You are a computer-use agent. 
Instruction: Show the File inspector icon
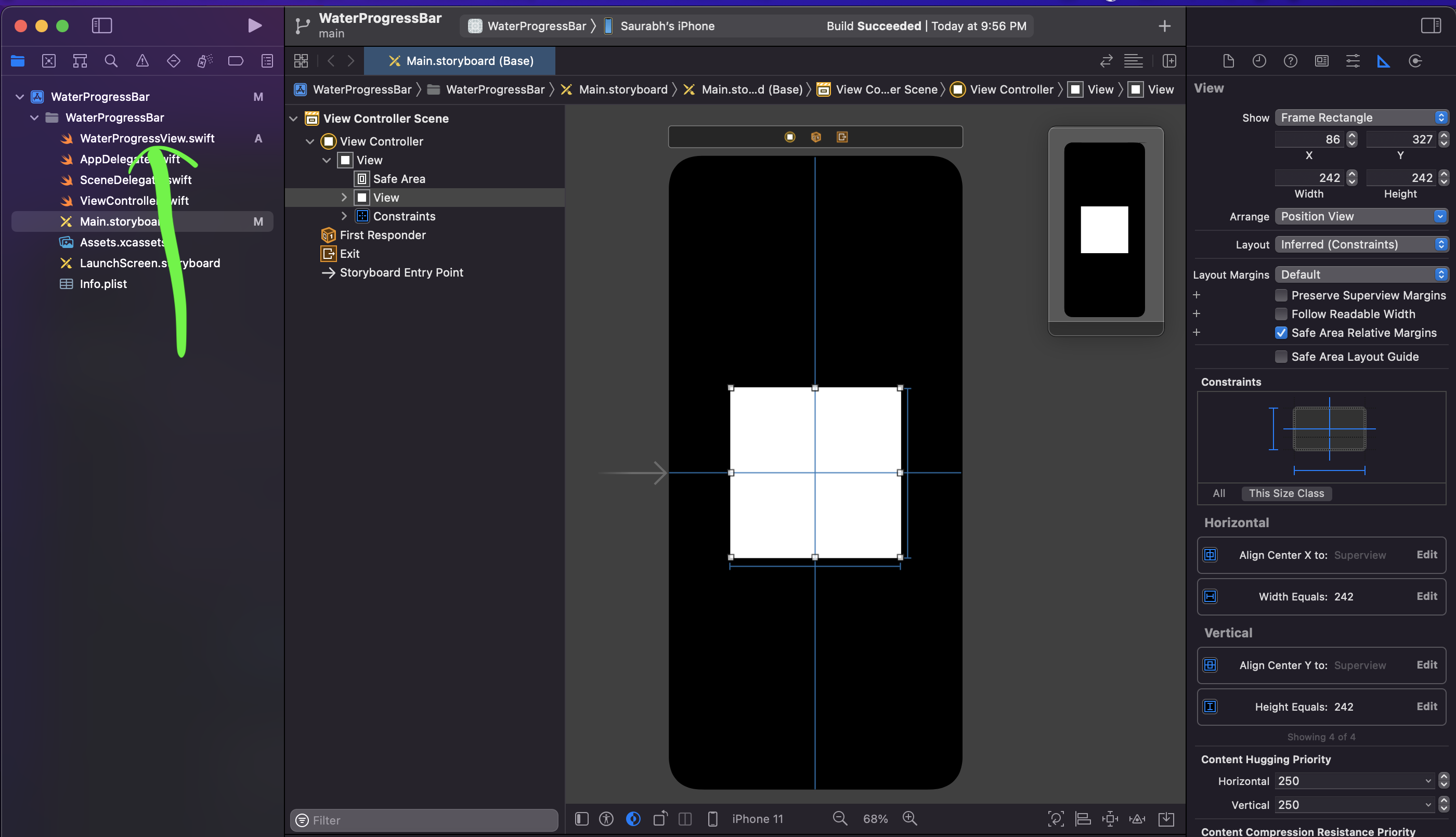click(x=1228, y=61)
